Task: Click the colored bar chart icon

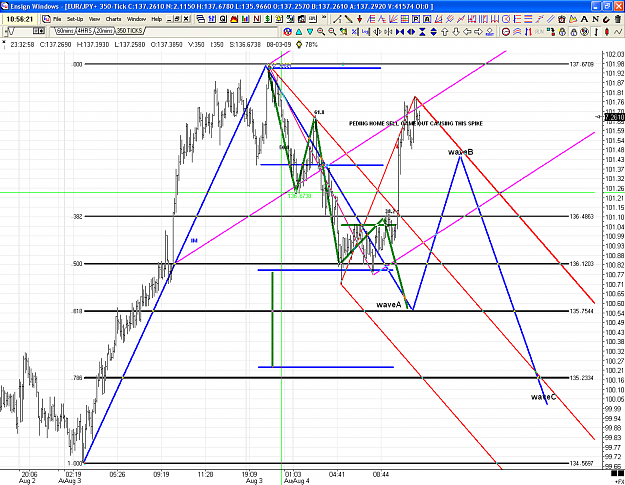Action: tap(245, 19)
